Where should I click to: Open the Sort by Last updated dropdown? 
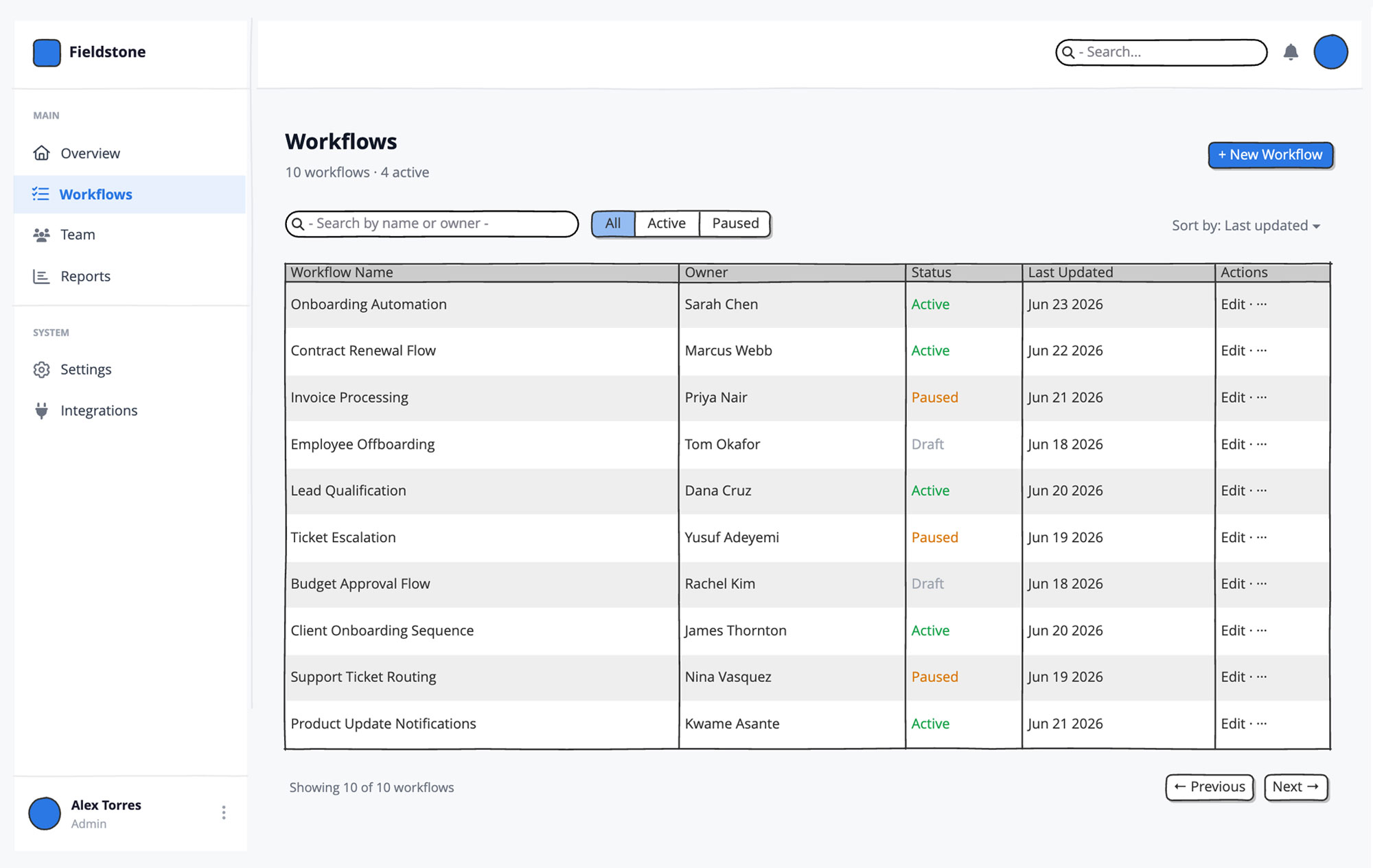click(x=1246, y=226)
